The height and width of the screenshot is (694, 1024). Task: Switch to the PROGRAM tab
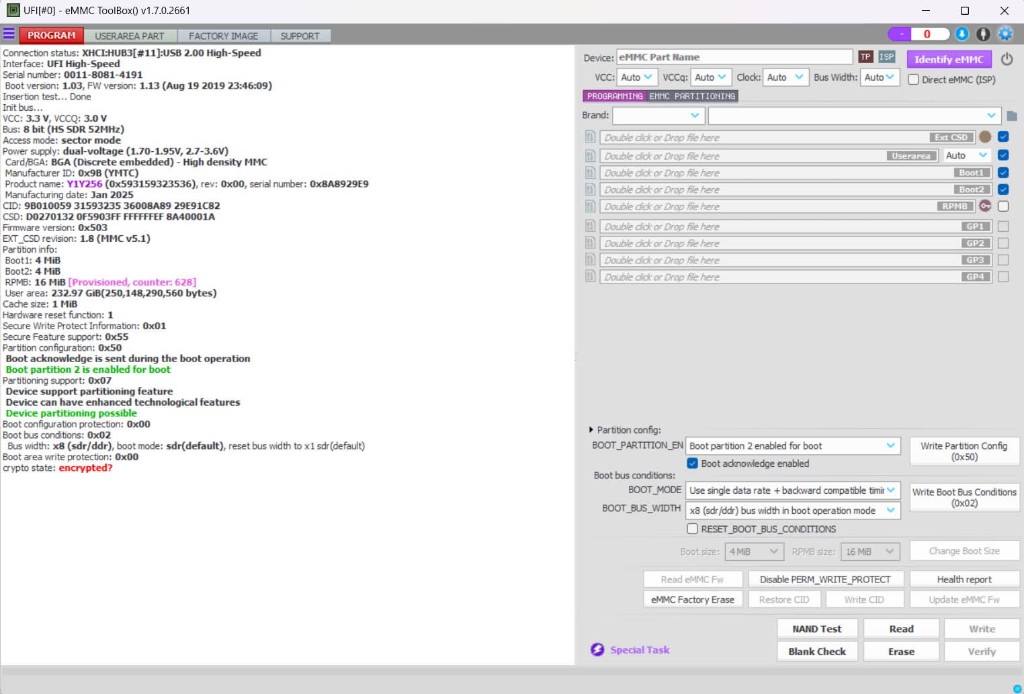(x=52, y=35)
